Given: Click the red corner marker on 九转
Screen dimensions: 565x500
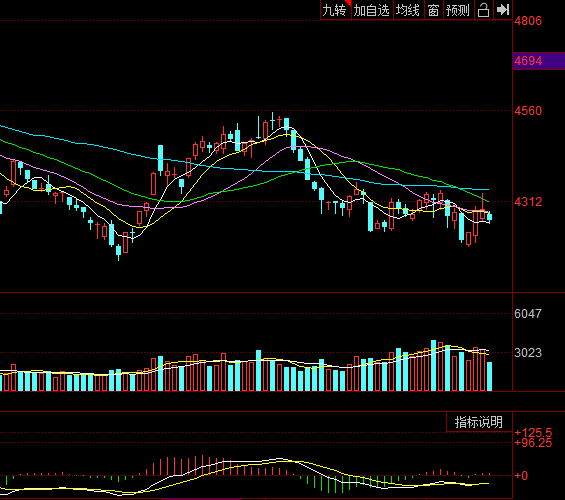Looking at the screenshot, I should pos(348,3).
